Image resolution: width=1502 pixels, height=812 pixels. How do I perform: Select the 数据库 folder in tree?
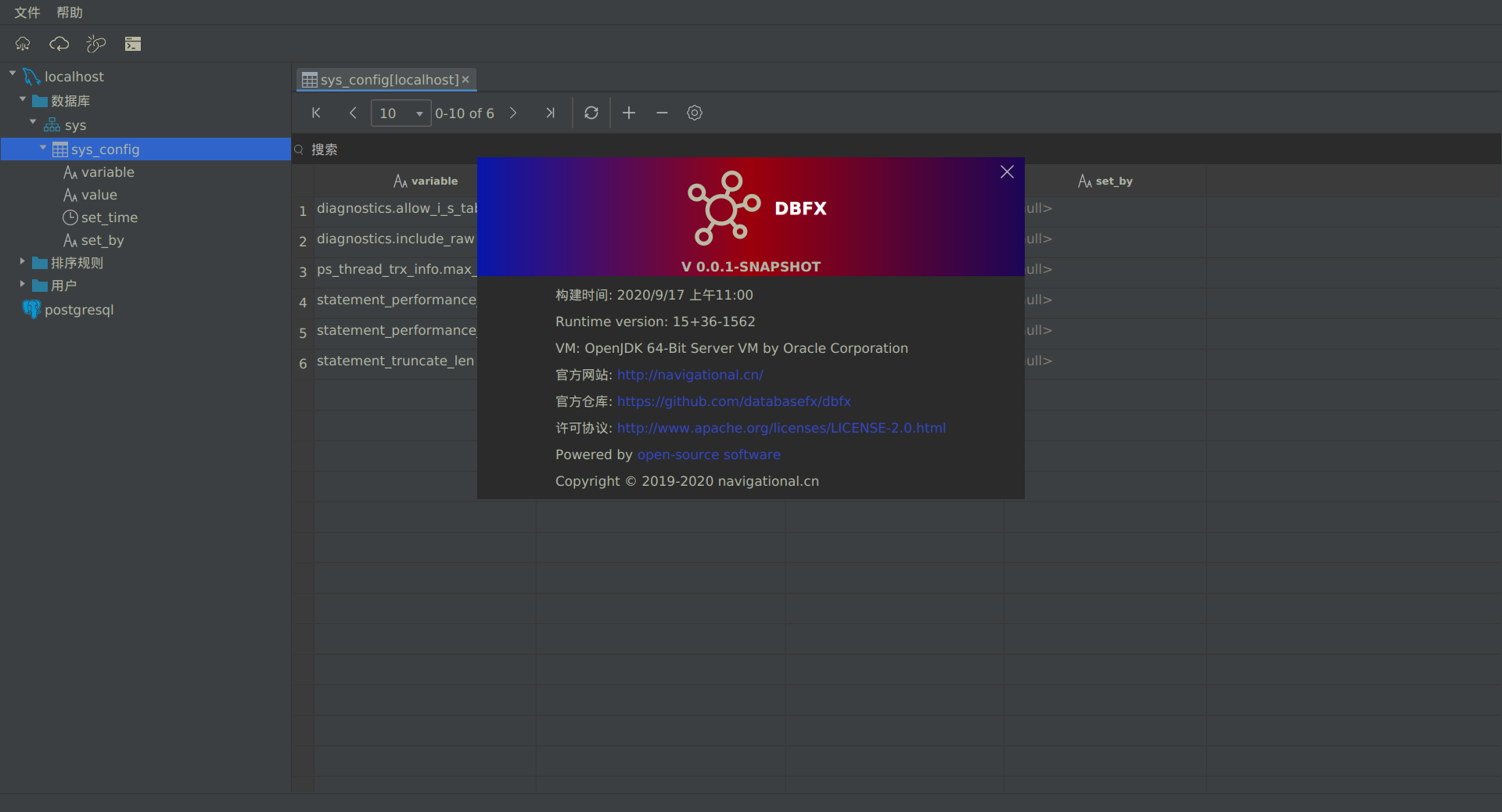[x=70, y=101]
